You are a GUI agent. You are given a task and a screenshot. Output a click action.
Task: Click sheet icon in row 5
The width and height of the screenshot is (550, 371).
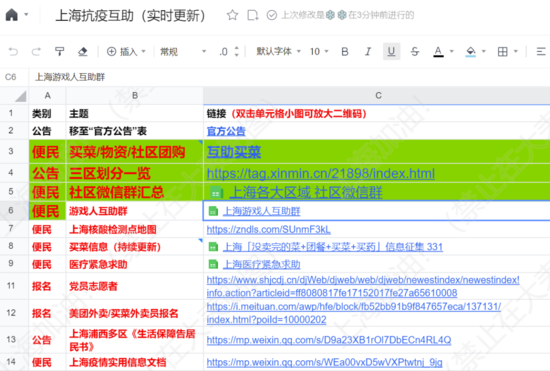[216, 192]
